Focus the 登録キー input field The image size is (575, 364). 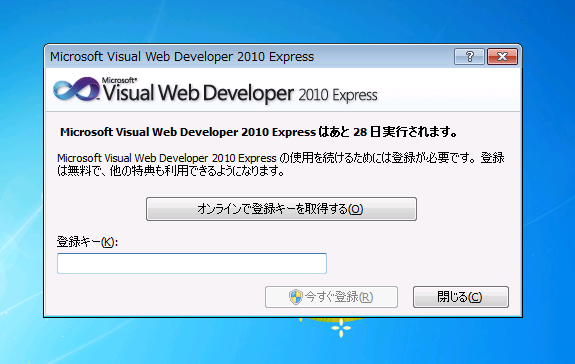pos(192,263)
